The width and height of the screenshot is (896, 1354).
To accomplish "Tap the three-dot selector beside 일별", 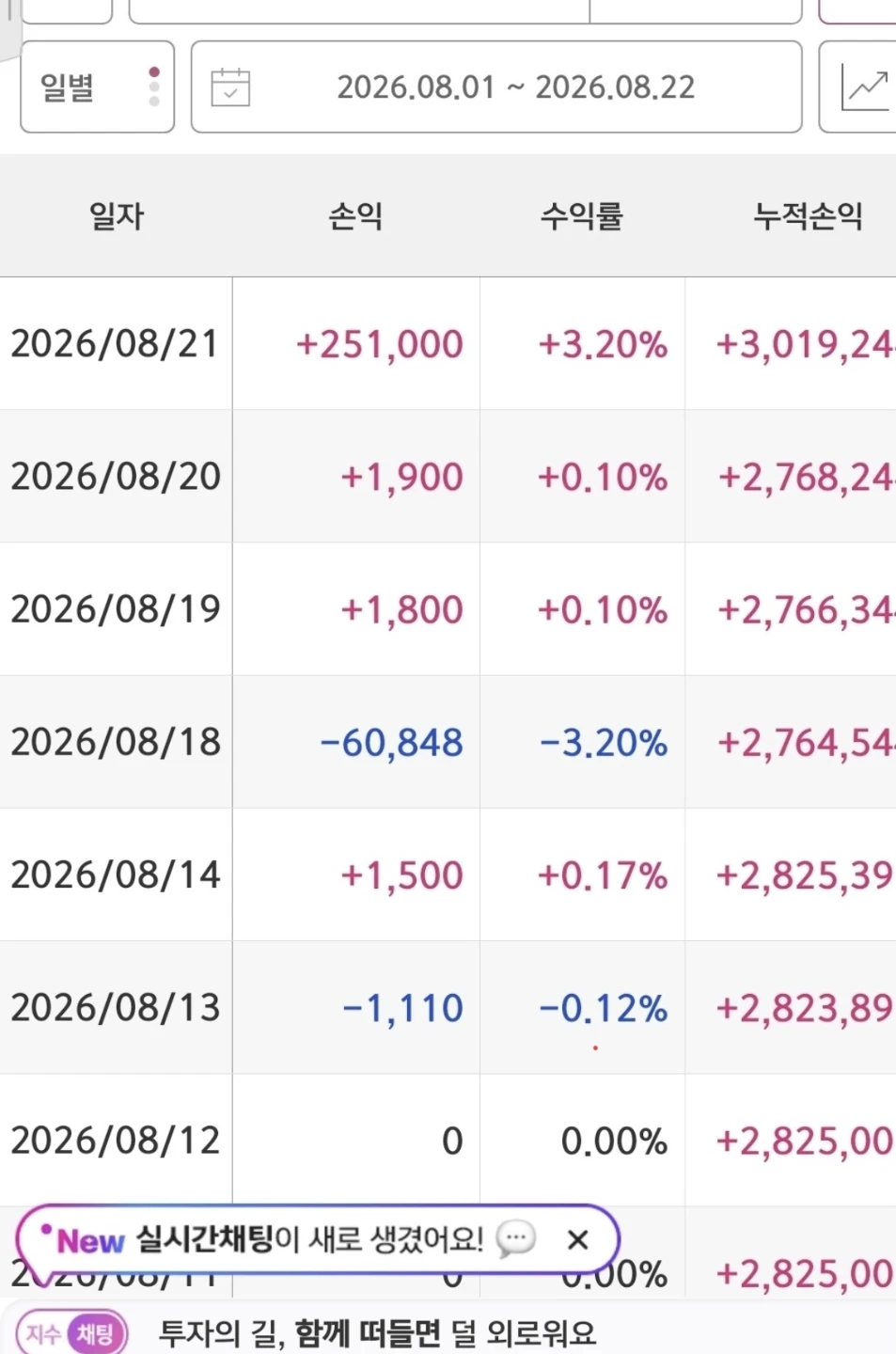I will point(154,87).
